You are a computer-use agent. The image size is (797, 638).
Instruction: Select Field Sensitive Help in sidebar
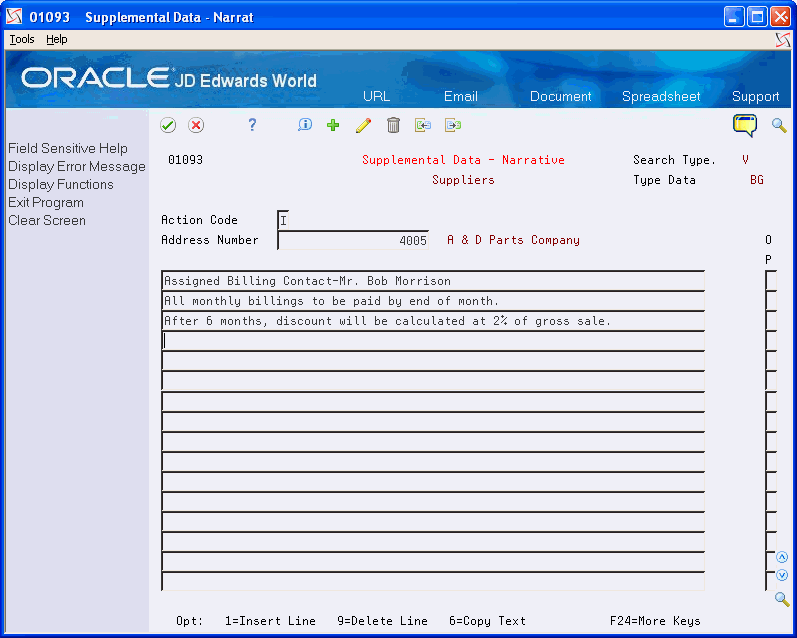coord(68,148)
